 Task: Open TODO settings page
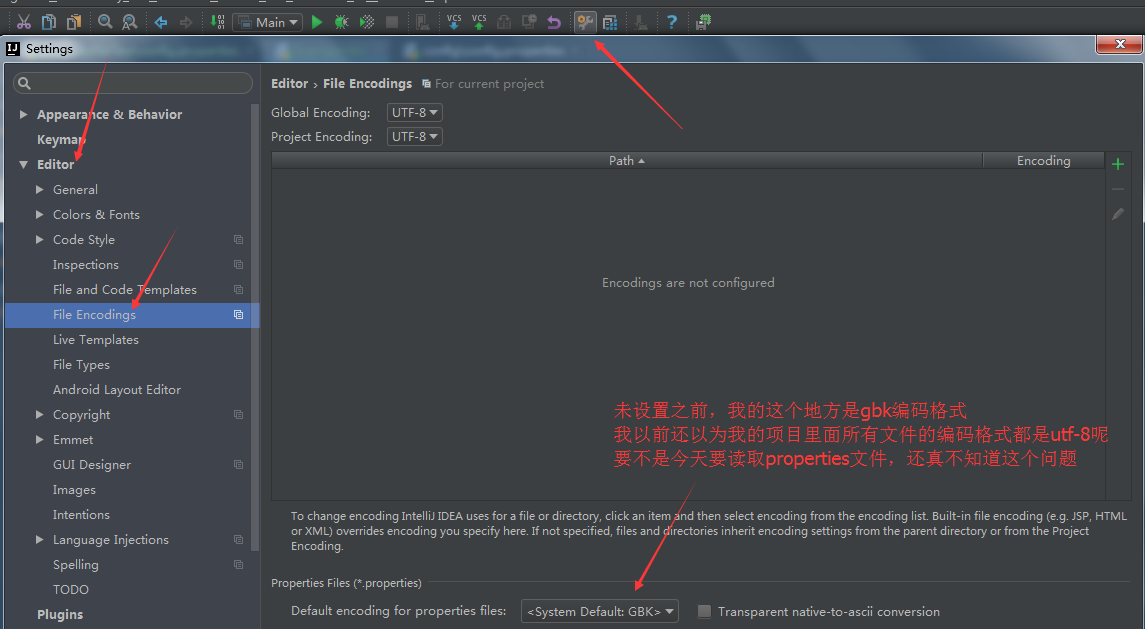[71, 590]
